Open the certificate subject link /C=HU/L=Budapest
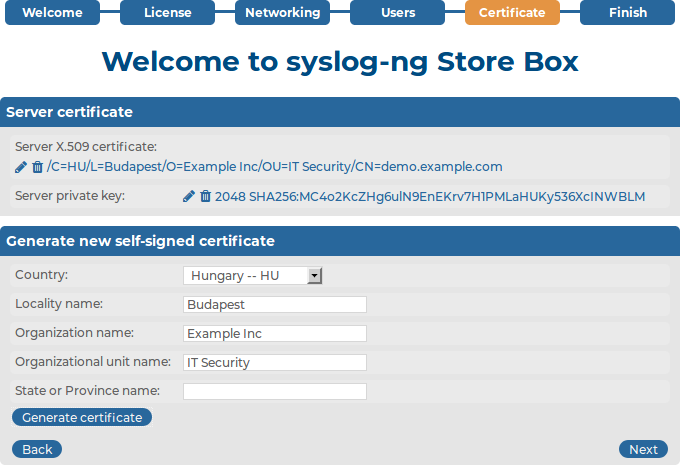 point(275,167)
